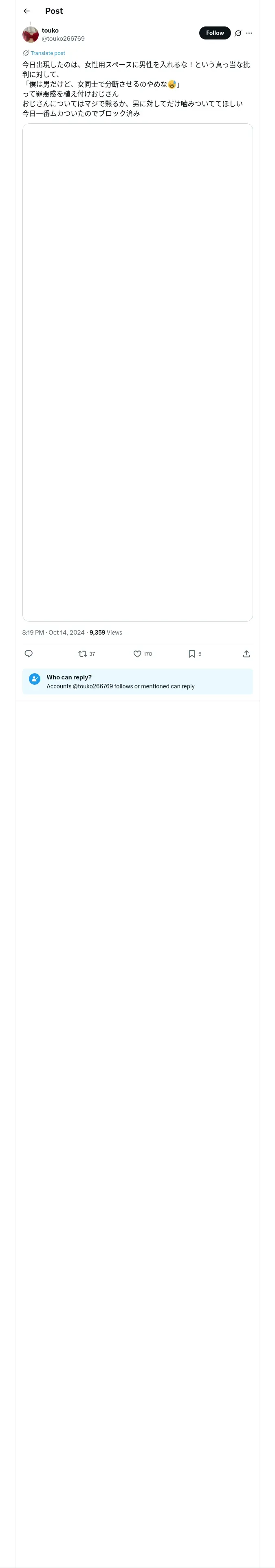The height and width of the screenshot is (1568, 275).
Task: Click the Grok icon beside Follow
Action: point(238,33)
